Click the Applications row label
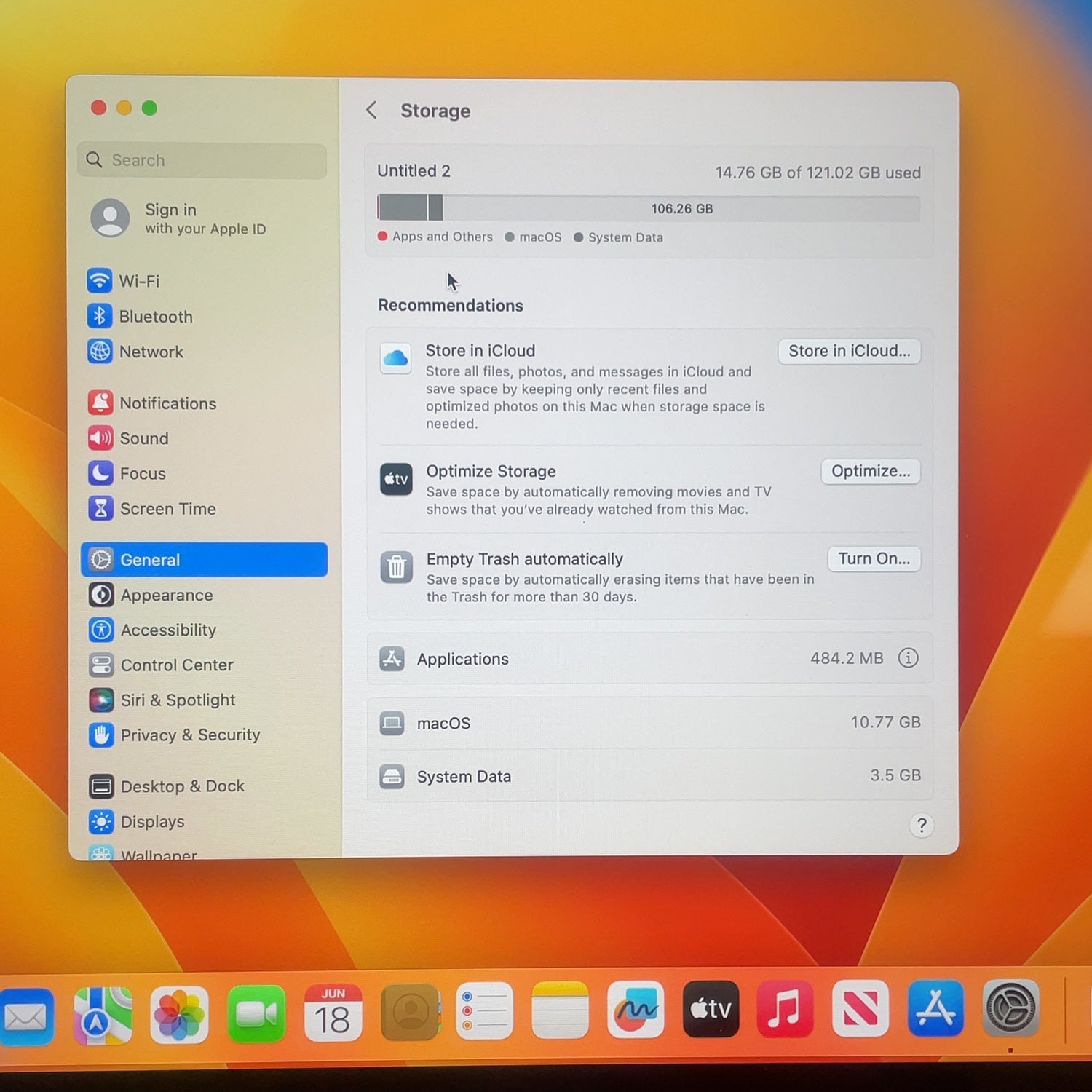Screen dimensions: 1092x1092 tap(462, 659)
